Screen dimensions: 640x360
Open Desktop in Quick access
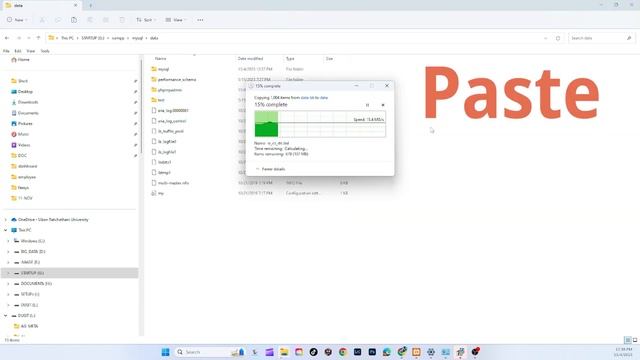[25, 91]
